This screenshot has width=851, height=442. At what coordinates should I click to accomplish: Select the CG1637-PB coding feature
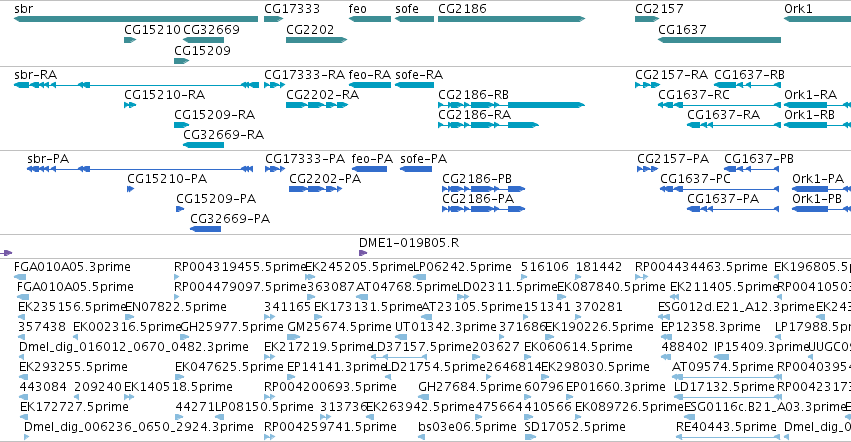(x=752, y=169)
